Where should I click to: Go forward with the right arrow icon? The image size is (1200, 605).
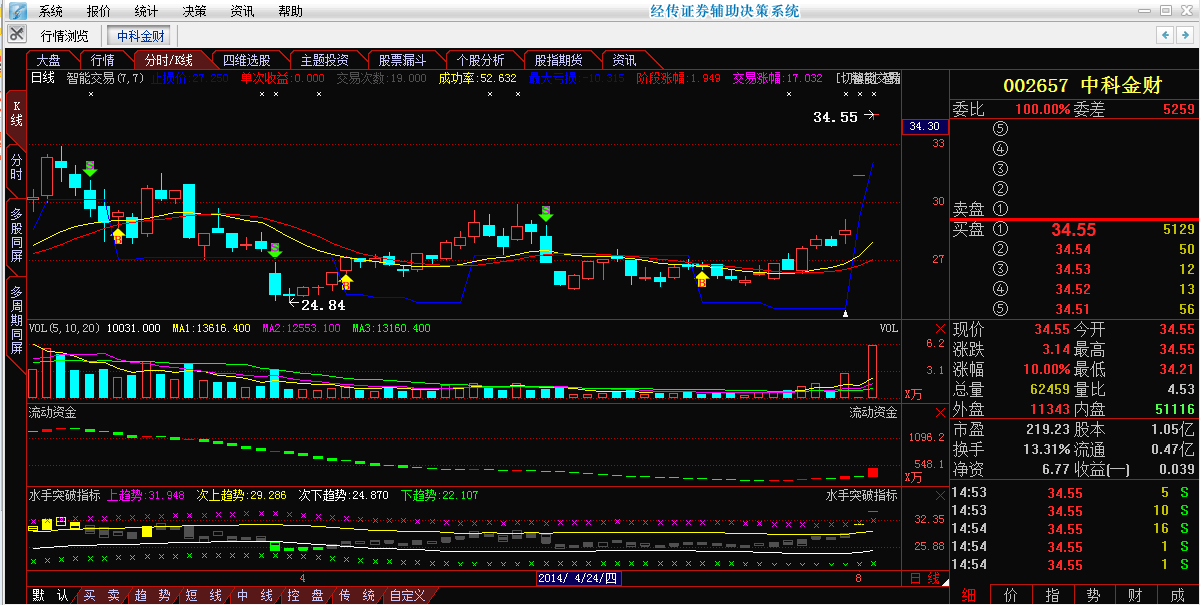pyautogui.click(x=1184, y=35)
